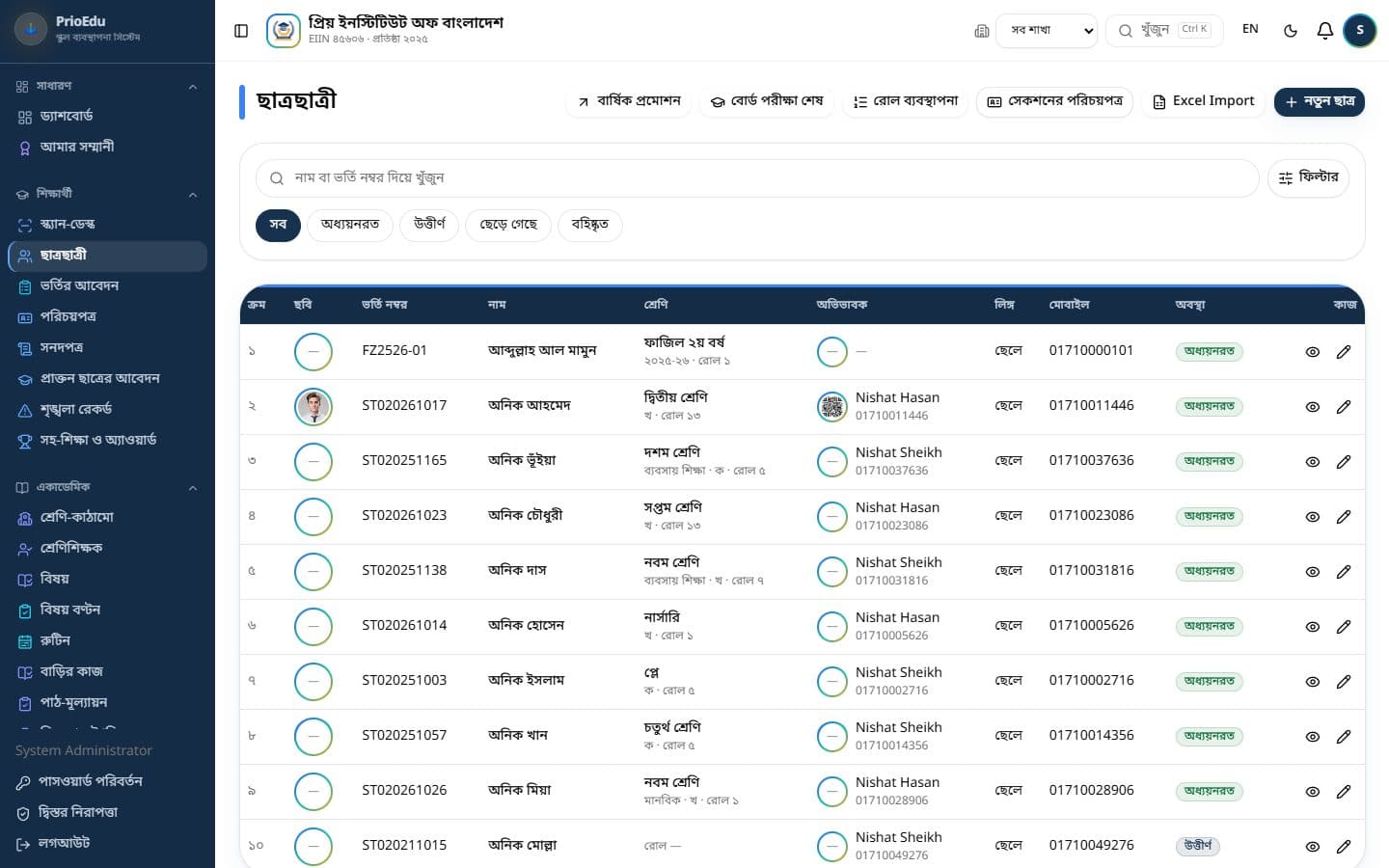View details of student ST020251165
1389x868 pixels.
[1313, 462]
